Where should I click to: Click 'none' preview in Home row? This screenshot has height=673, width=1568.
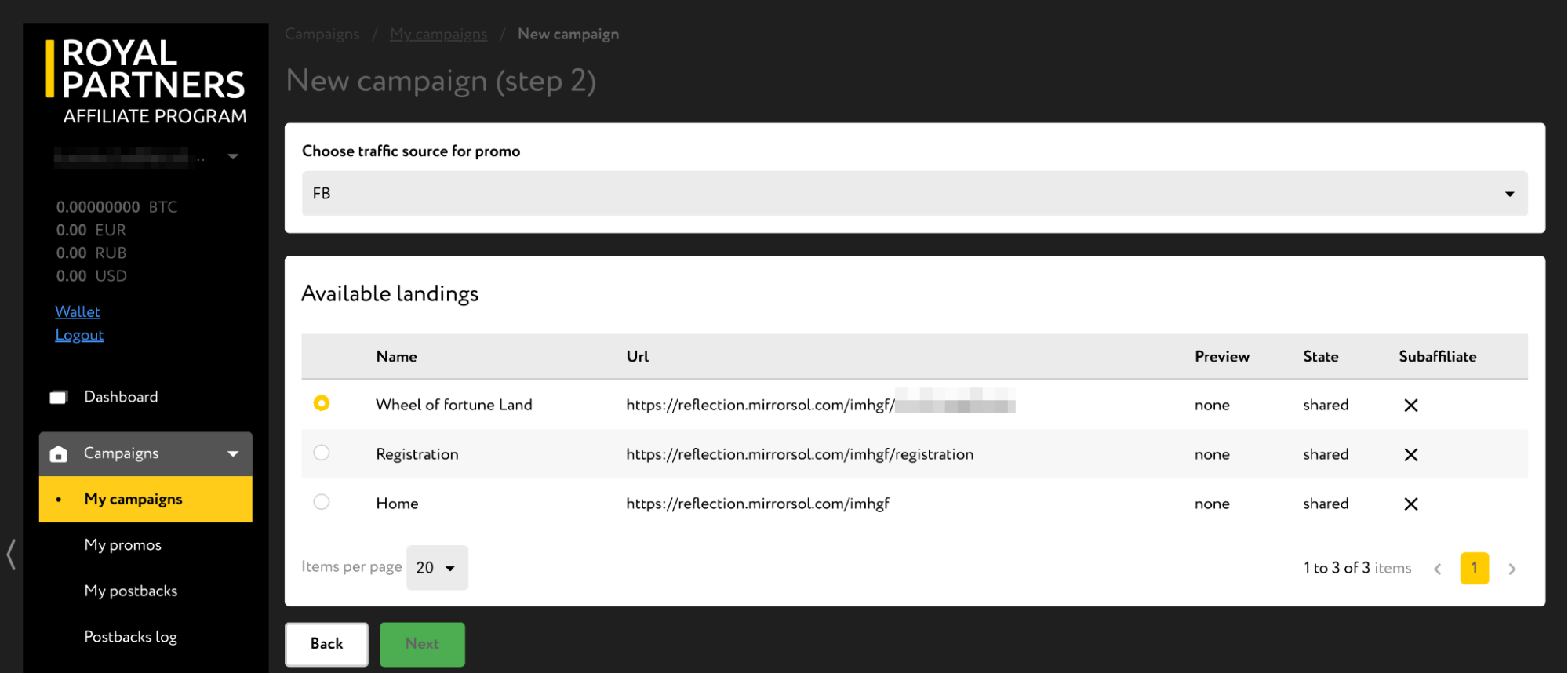coord(1212,504)
